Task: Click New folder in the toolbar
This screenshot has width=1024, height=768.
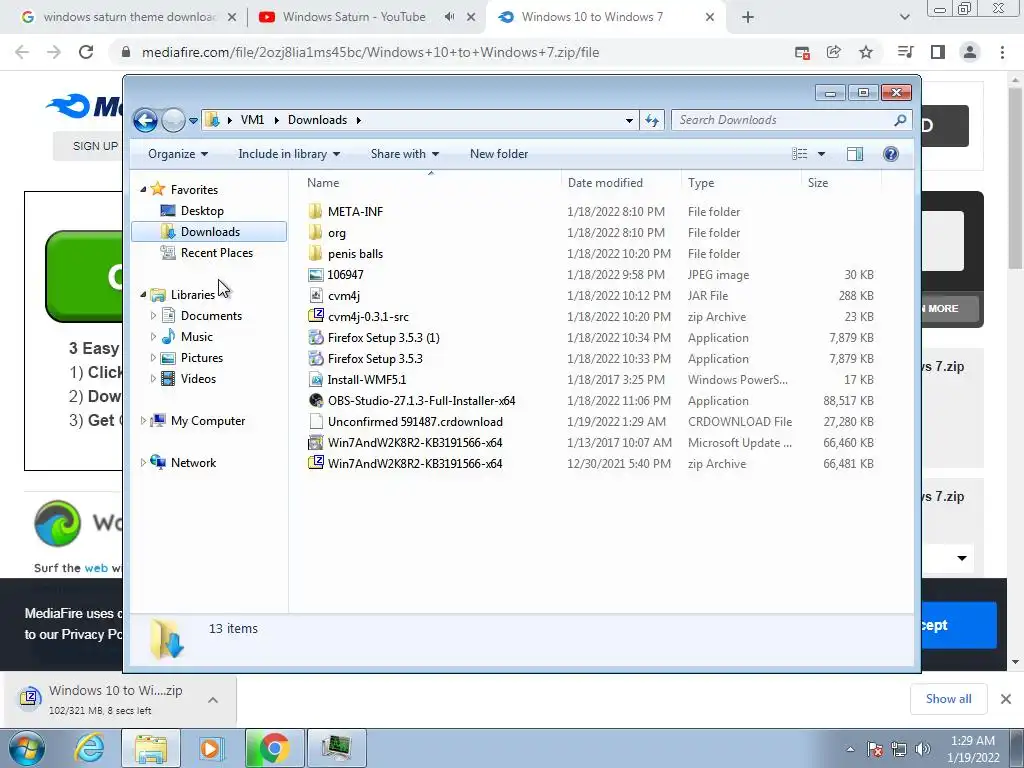Action: point(499,154)
